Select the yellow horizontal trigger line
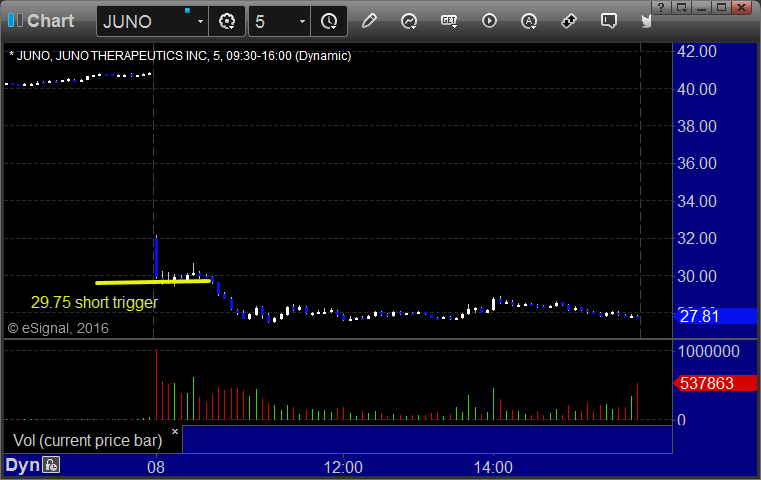This screenshot has height=480, width=761. pos(153,281)
